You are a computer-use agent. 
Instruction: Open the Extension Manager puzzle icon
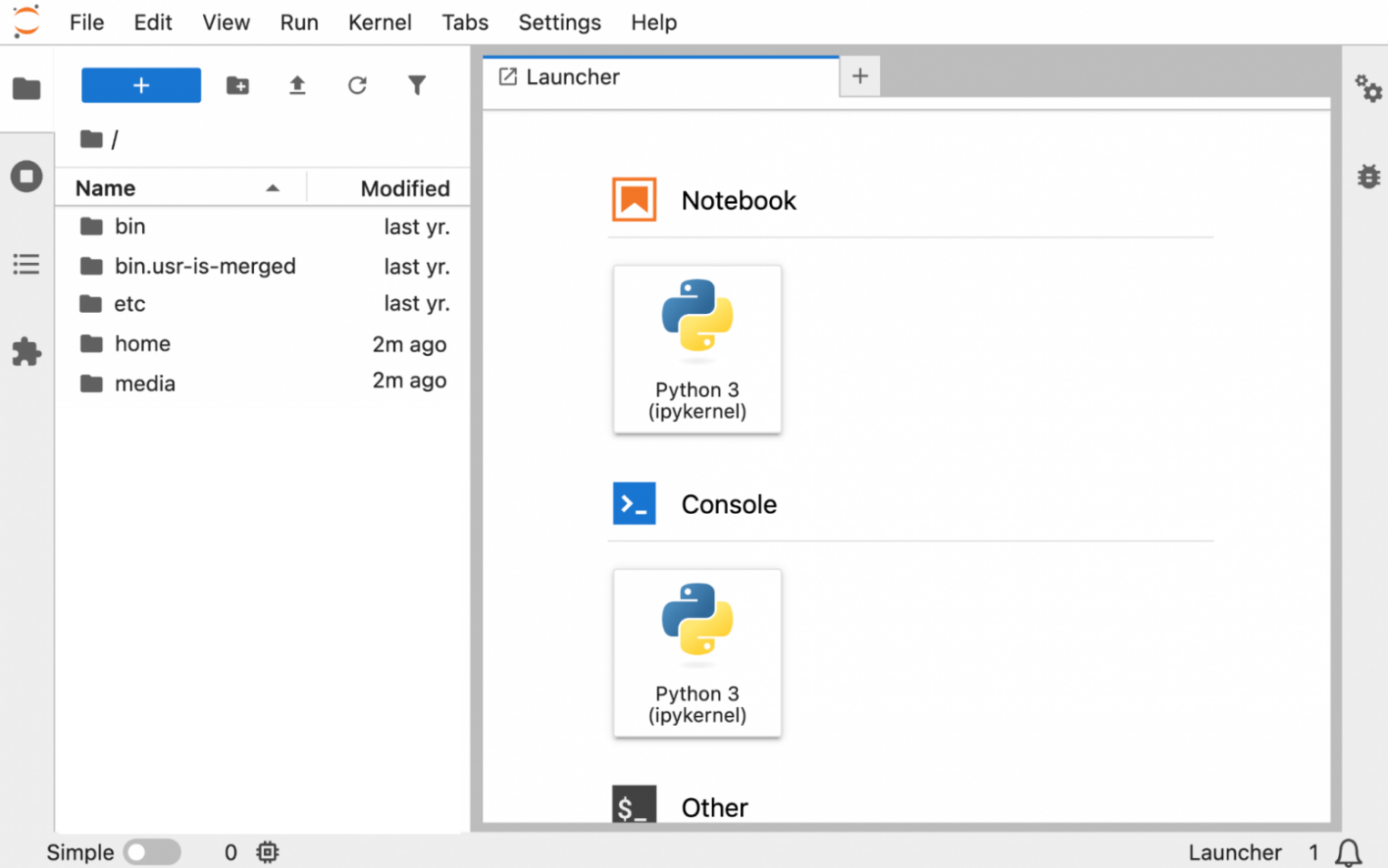coord(26,351)
